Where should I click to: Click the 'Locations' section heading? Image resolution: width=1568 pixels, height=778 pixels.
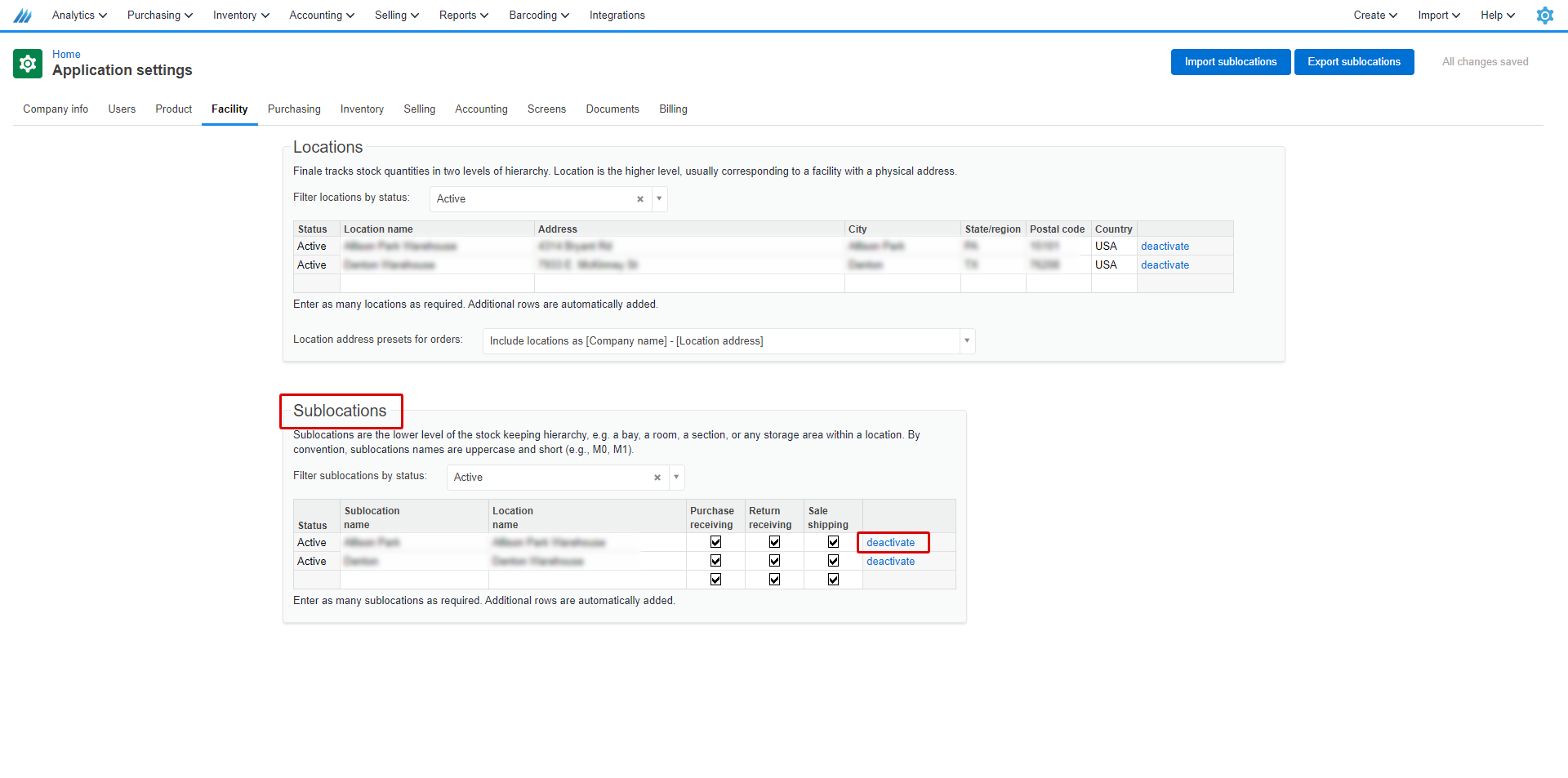coord(327,148)
